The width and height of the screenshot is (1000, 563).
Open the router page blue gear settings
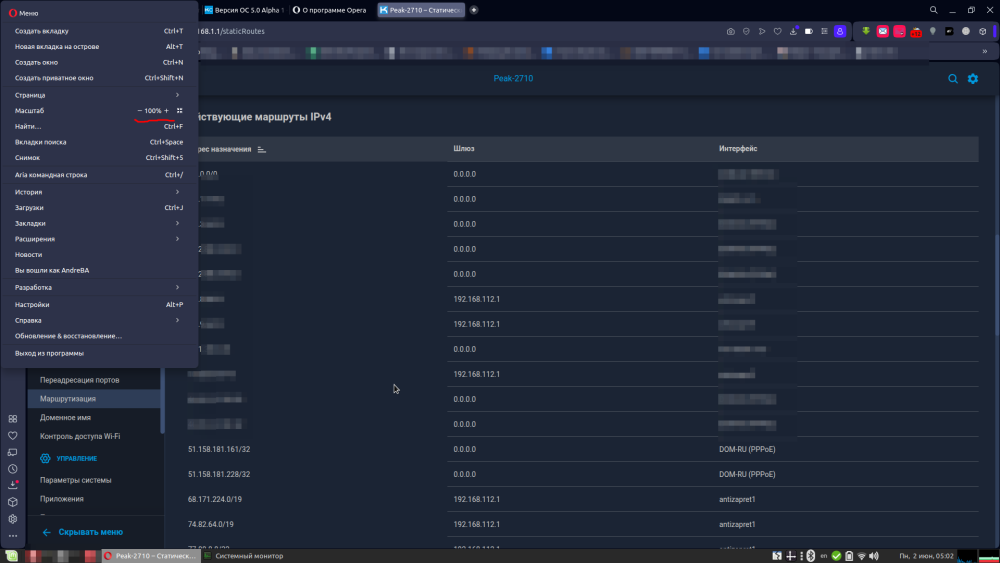click(x=973, y=78)
